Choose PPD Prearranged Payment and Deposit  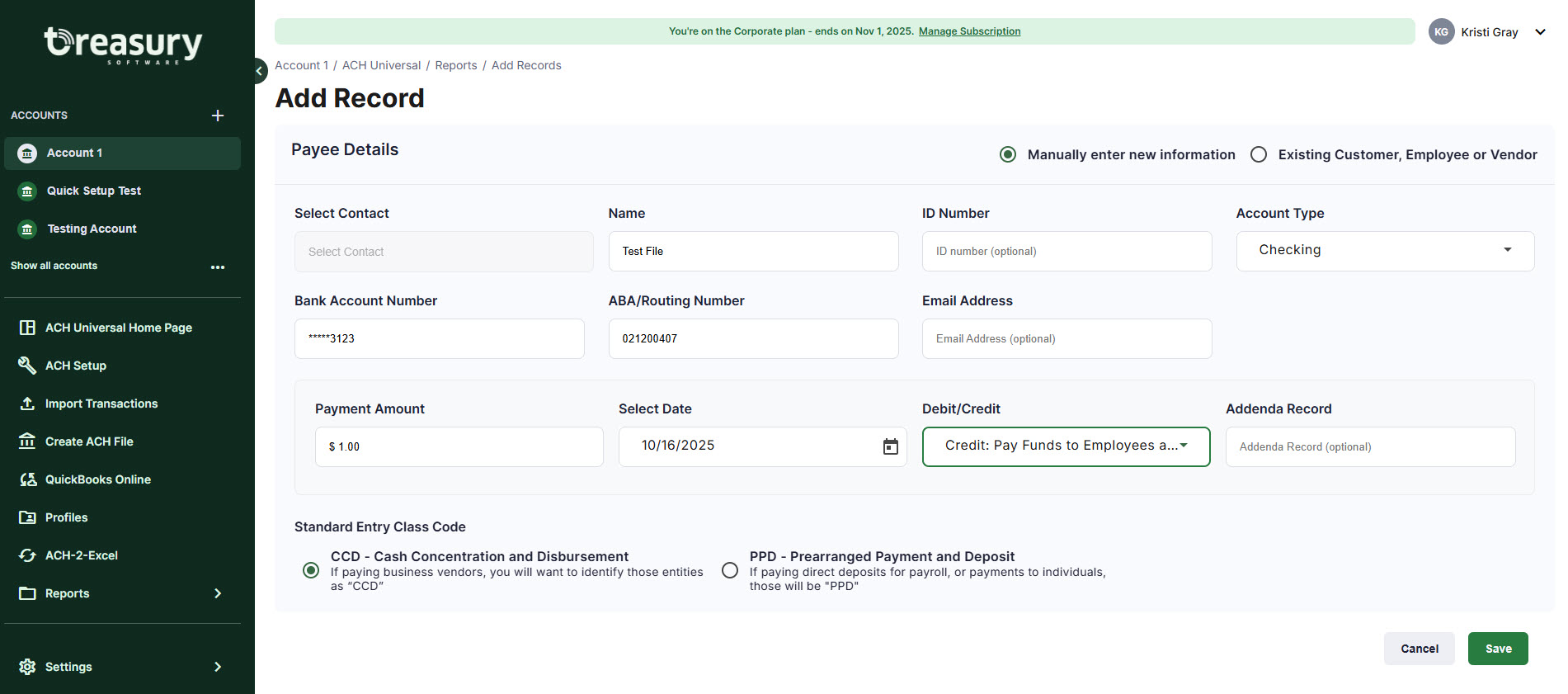coord(730,570)
